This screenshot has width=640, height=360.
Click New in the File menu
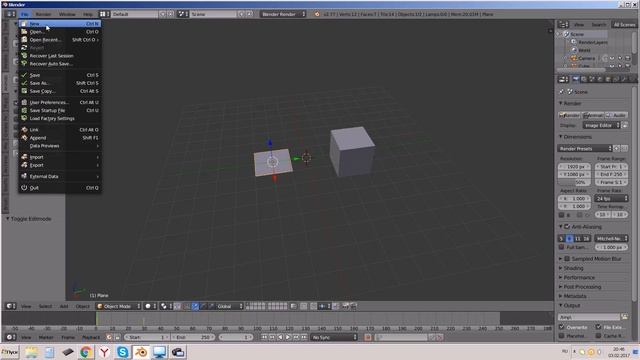click(60, 24)
